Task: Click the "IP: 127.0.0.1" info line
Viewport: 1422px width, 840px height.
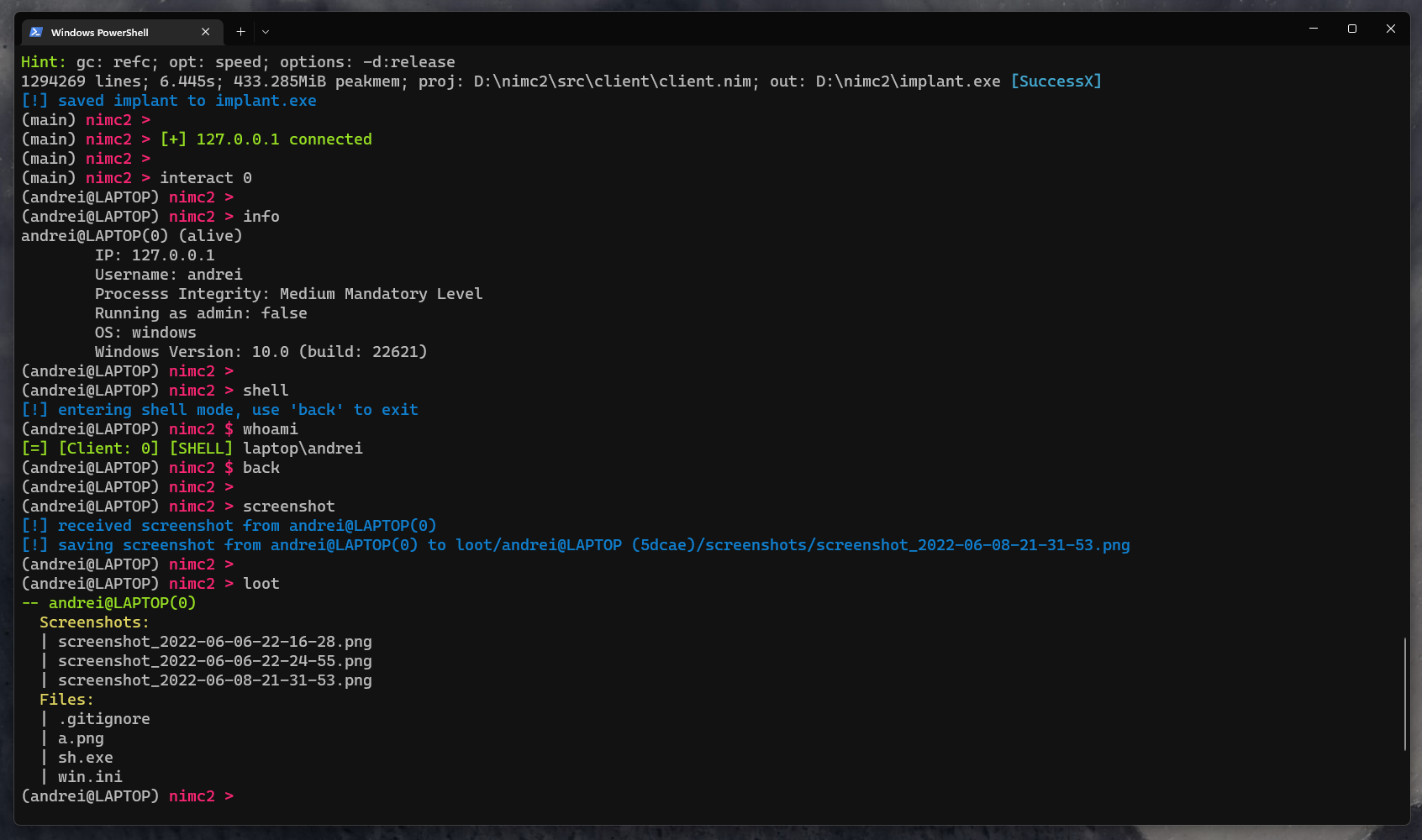Action: click(x=155, y=255)
